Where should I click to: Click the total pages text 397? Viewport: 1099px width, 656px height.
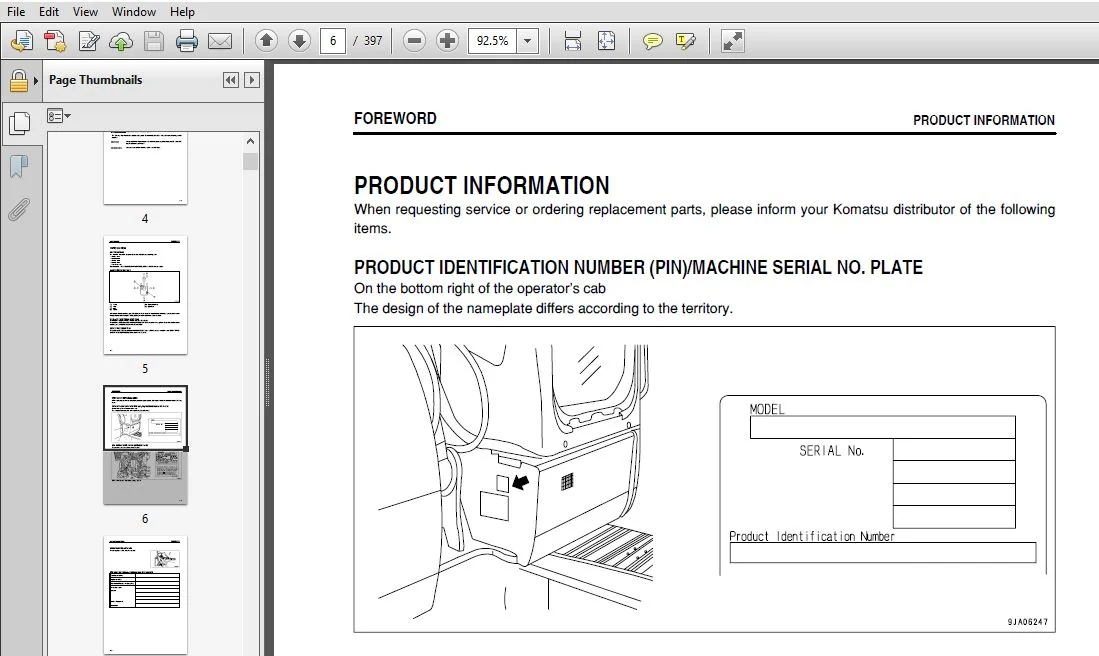coord(373,41)
